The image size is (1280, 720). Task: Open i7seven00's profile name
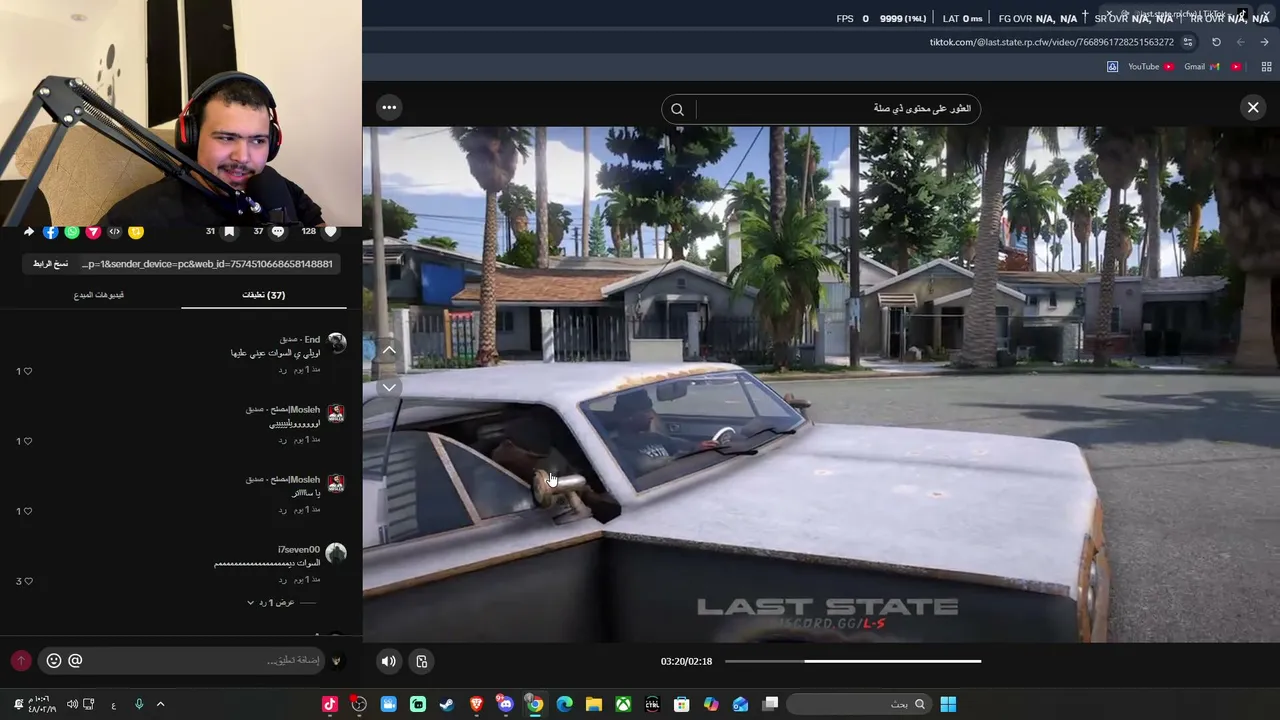point(299,549)
